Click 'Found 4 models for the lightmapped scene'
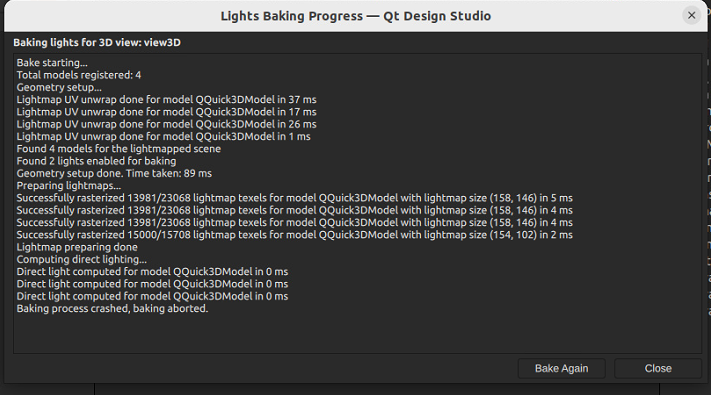Image resolution: width=711 pixels, height=395 pixels. coord(119,149)
